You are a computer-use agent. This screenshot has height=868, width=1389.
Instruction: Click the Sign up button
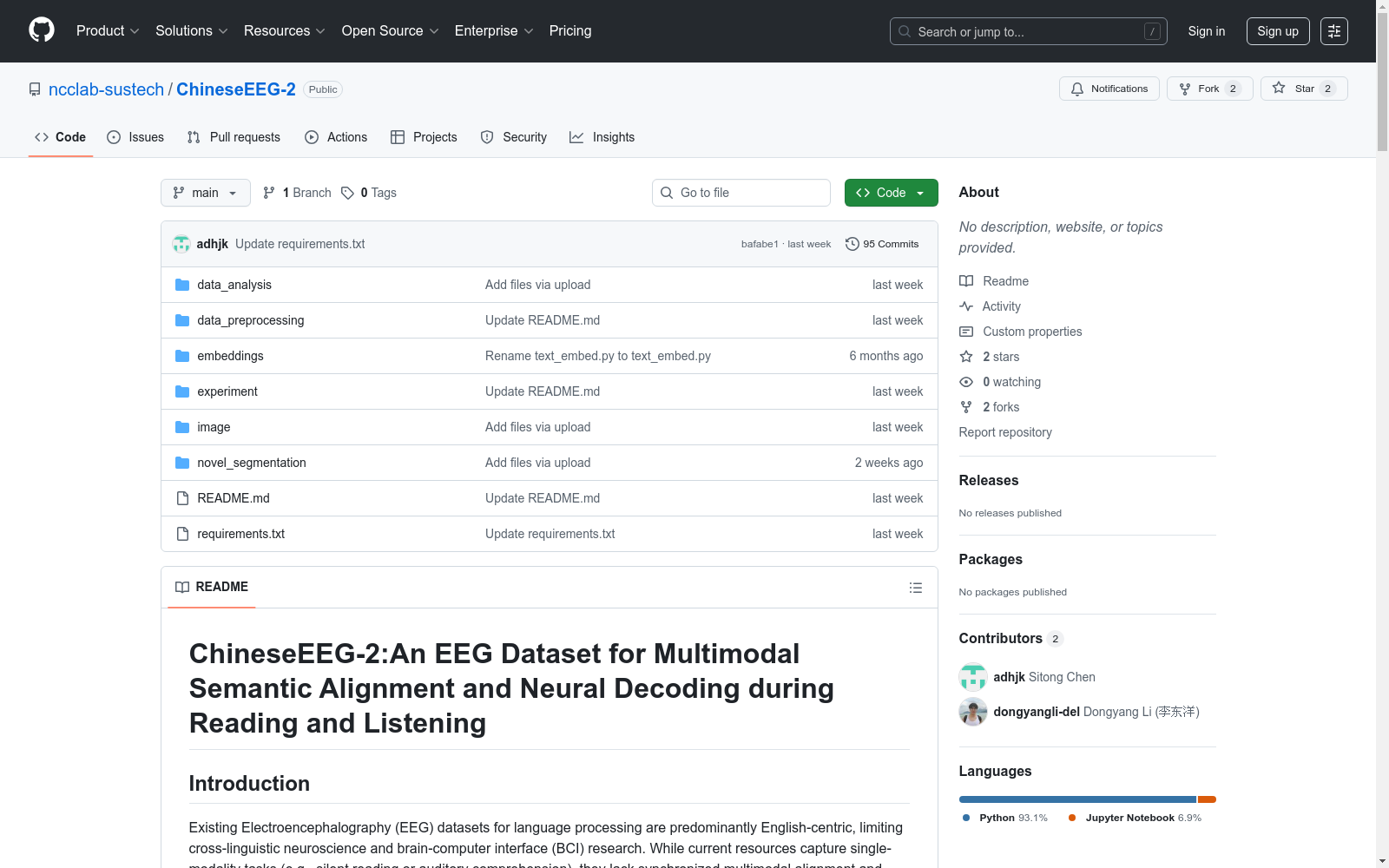(x=1278, y=31)
